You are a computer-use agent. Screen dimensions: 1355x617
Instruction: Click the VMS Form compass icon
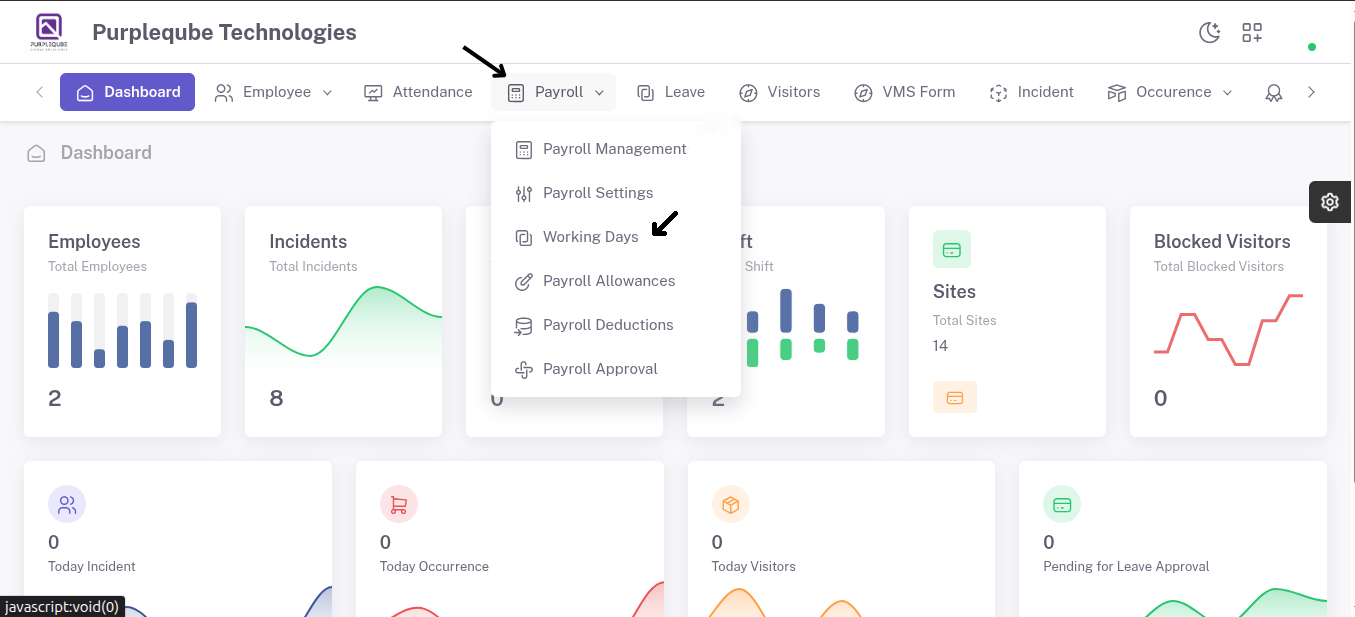click(x=863, y=93)
